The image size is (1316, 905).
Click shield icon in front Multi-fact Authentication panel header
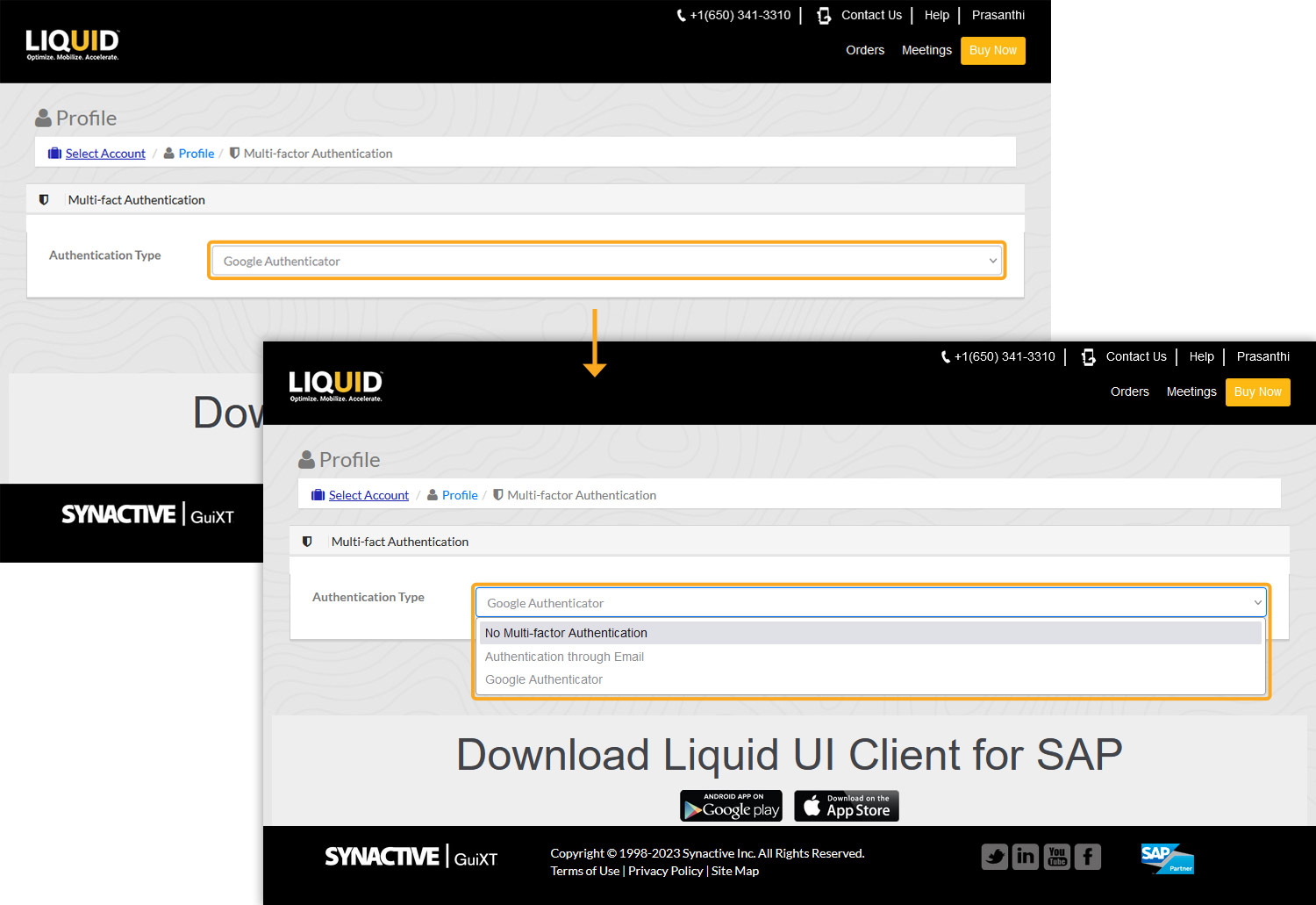pos(307,542)
